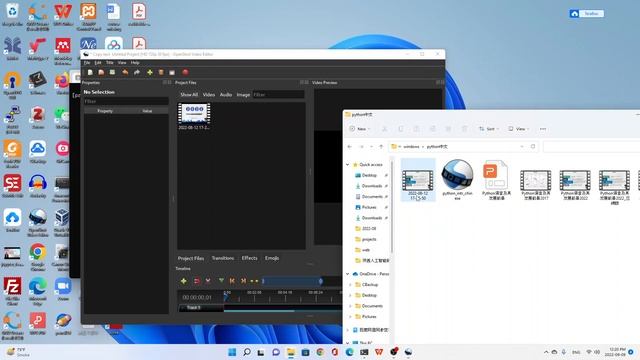Open address bar history dropdown

coord(522,147)
